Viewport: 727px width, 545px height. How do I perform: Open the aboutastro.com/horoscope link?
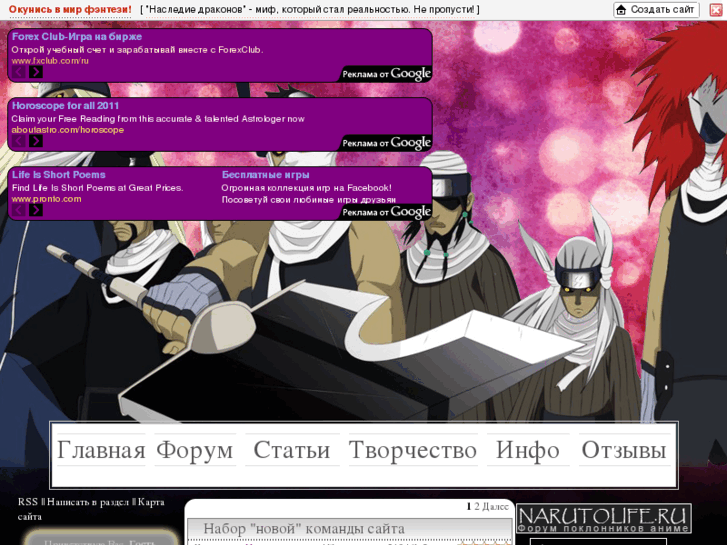click(68, 130)
